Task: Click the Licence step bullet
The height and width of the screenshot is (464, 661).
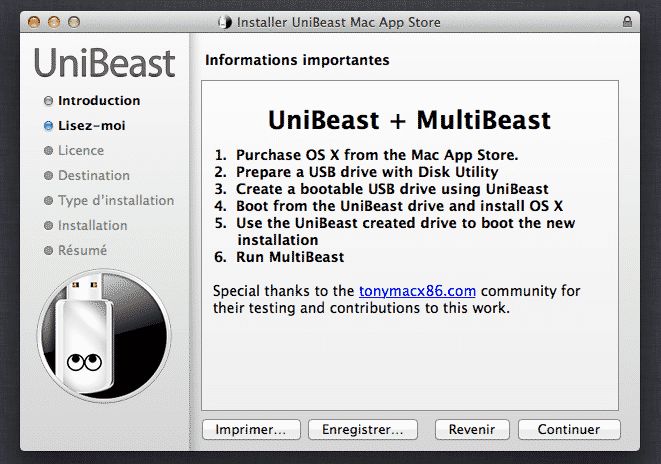Action: (48, 150)
